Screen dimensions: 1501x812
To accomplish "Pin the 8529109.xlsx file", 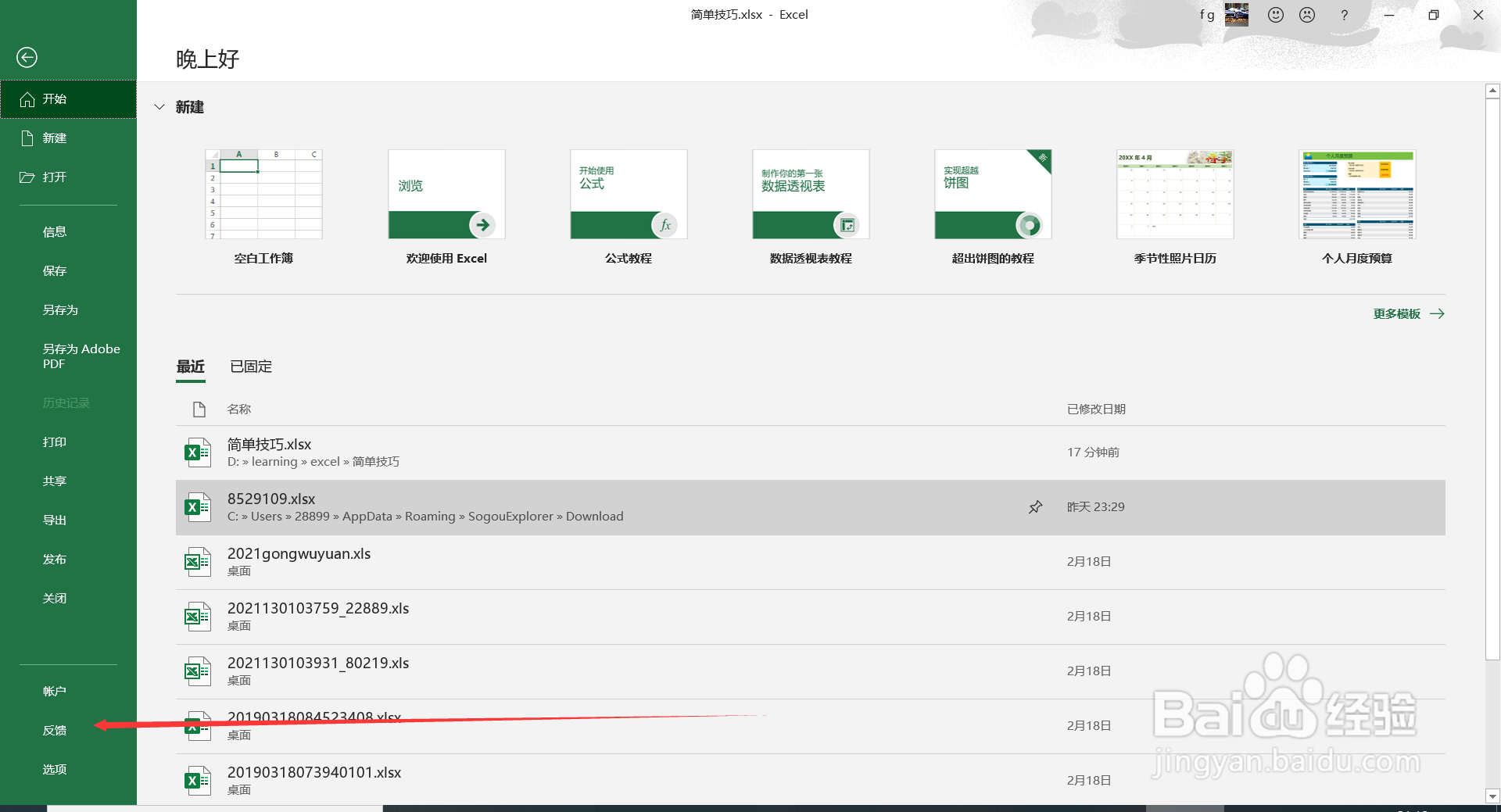I will click(x=1035, y=507).
